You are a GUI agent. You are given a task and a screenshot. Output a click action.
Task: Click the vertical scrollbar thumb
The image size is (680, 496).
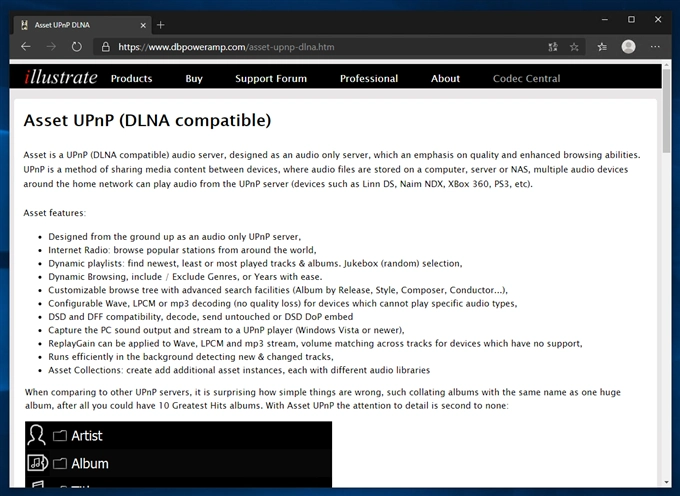pos(666,110)
